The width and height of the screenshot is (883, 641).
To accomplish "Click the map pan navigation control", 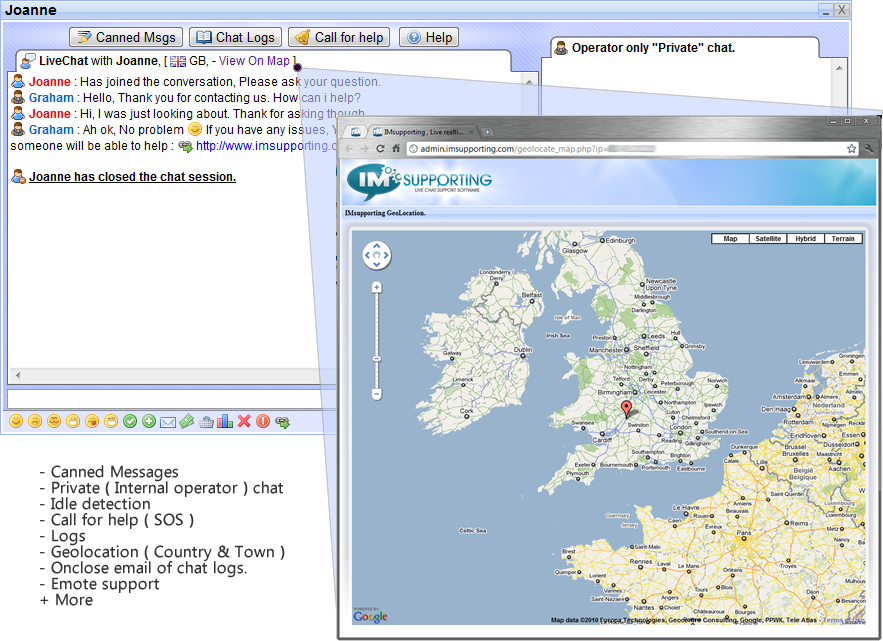I will [376, 255].
